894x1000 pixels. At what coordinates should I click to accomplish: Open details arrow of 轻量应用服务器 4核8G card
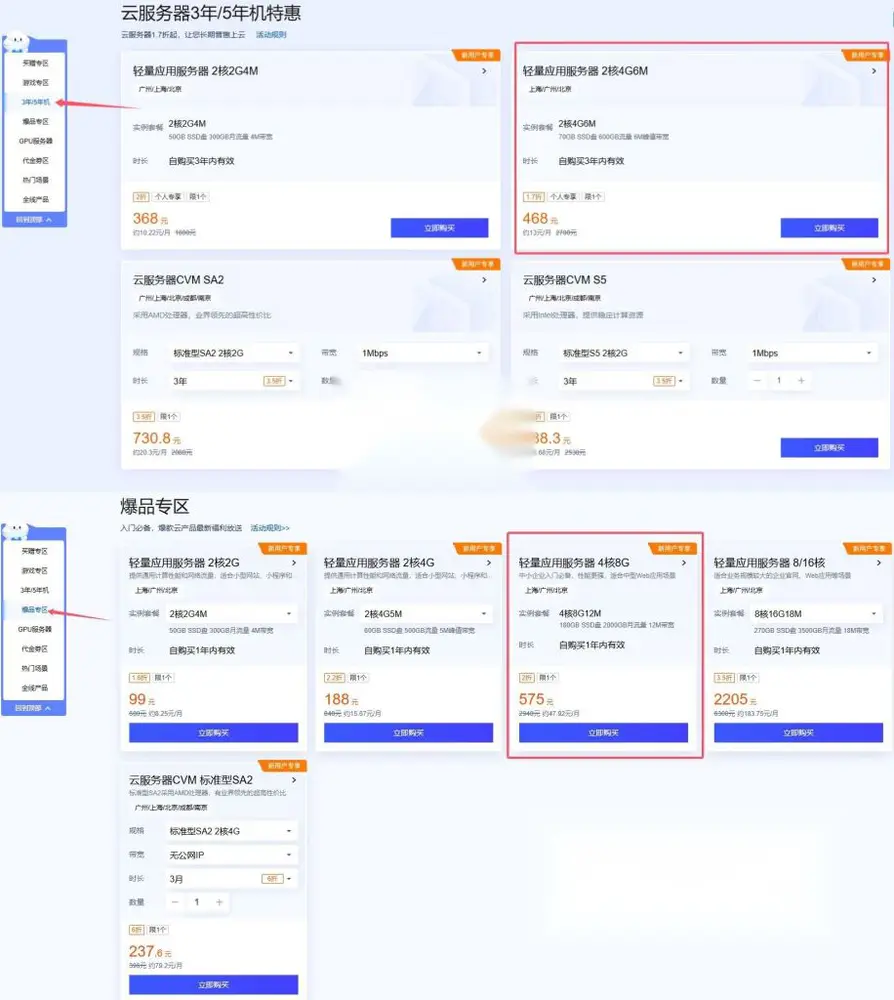click(x=684, y=562)
